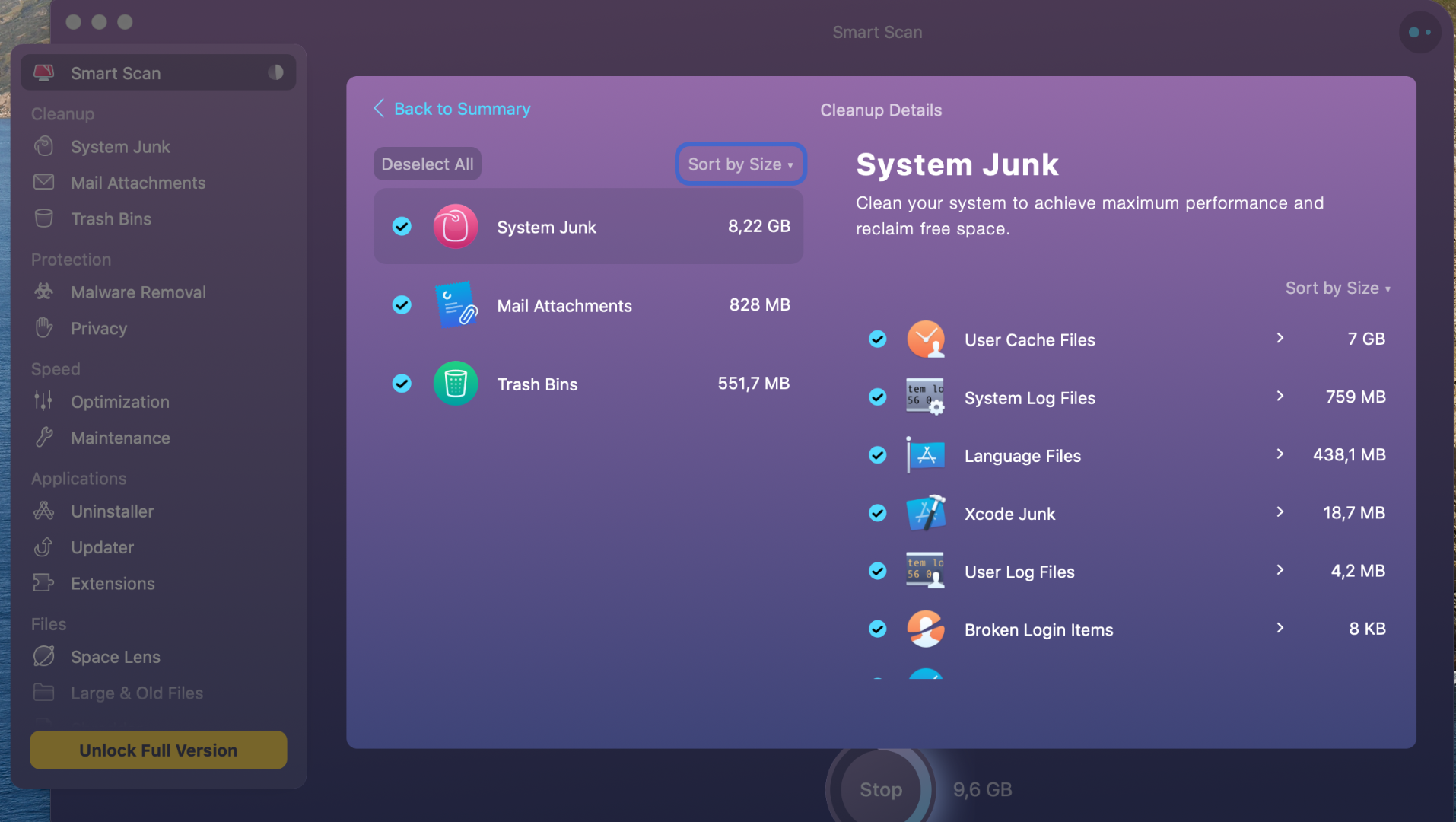The height and width of the screenshot is (822, 1456).
Task: Click the Privacy hand icon
Action: [x=44, y=328]
